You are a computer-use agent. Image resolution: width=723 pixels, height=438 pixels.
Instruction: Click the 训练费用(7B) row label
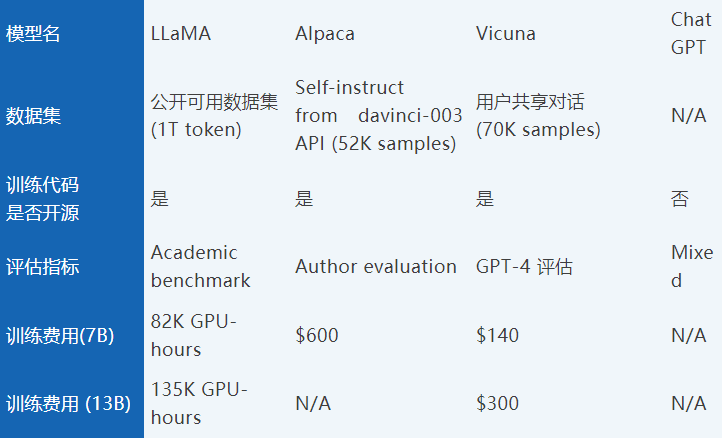[60, 336]
